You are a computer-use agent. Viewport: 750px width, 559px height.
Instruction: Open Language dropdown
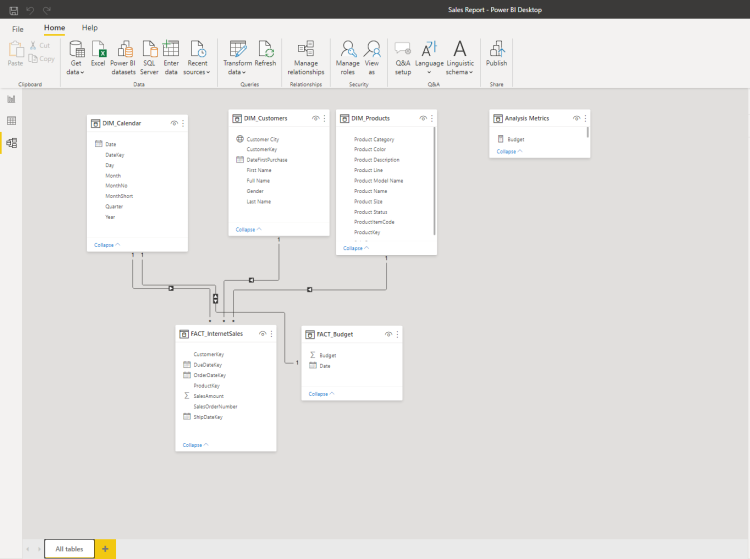(x=429, y=57)
